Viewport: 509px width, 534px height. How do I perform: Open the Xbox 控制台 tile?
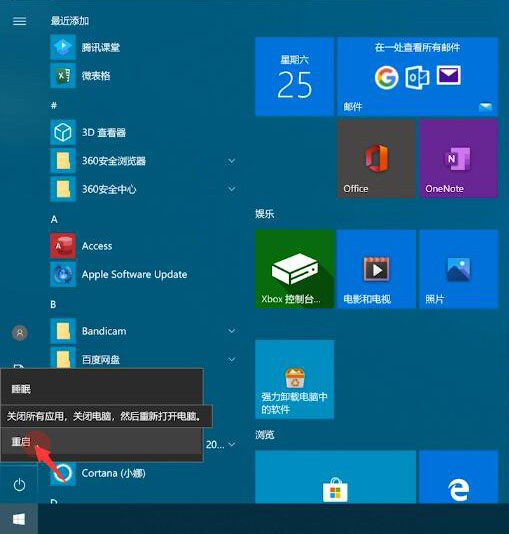coord(295,269)
